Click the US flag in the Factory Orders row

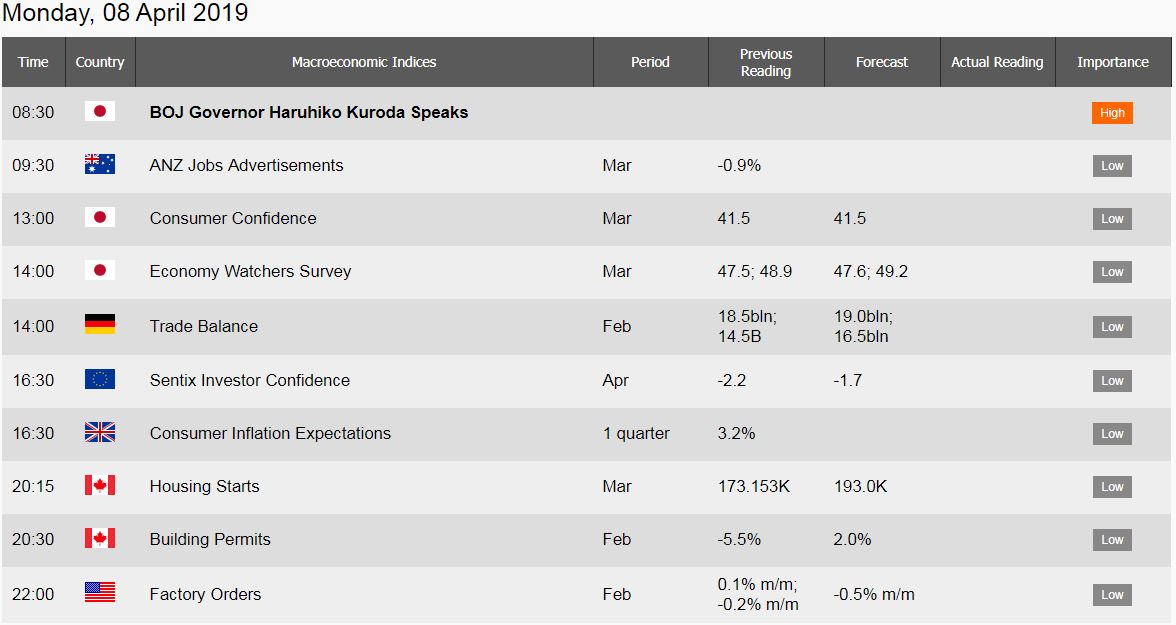[100, 593]
